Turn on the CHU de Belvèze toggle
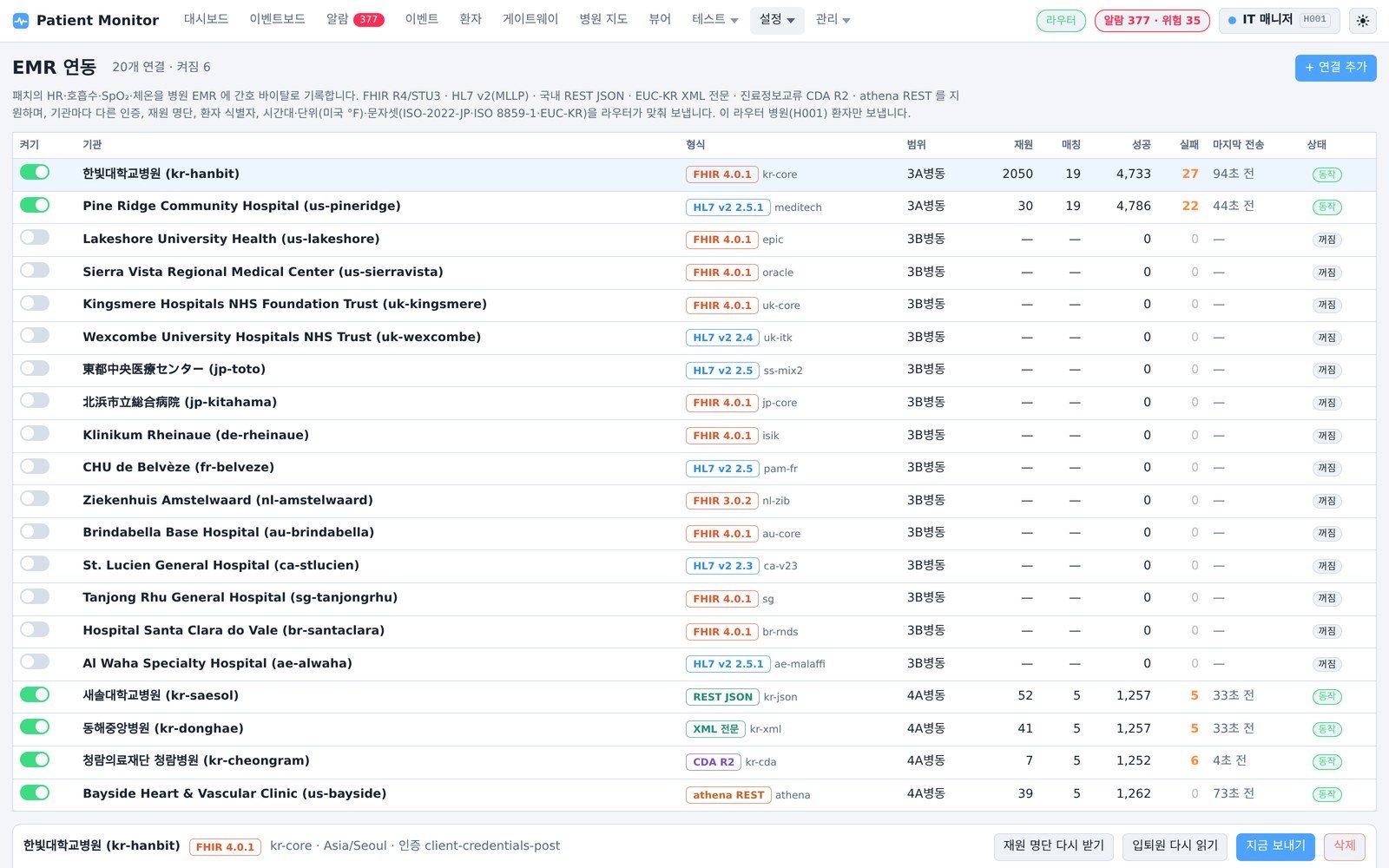The image size is (1389, 868). [x=35, y=466]
